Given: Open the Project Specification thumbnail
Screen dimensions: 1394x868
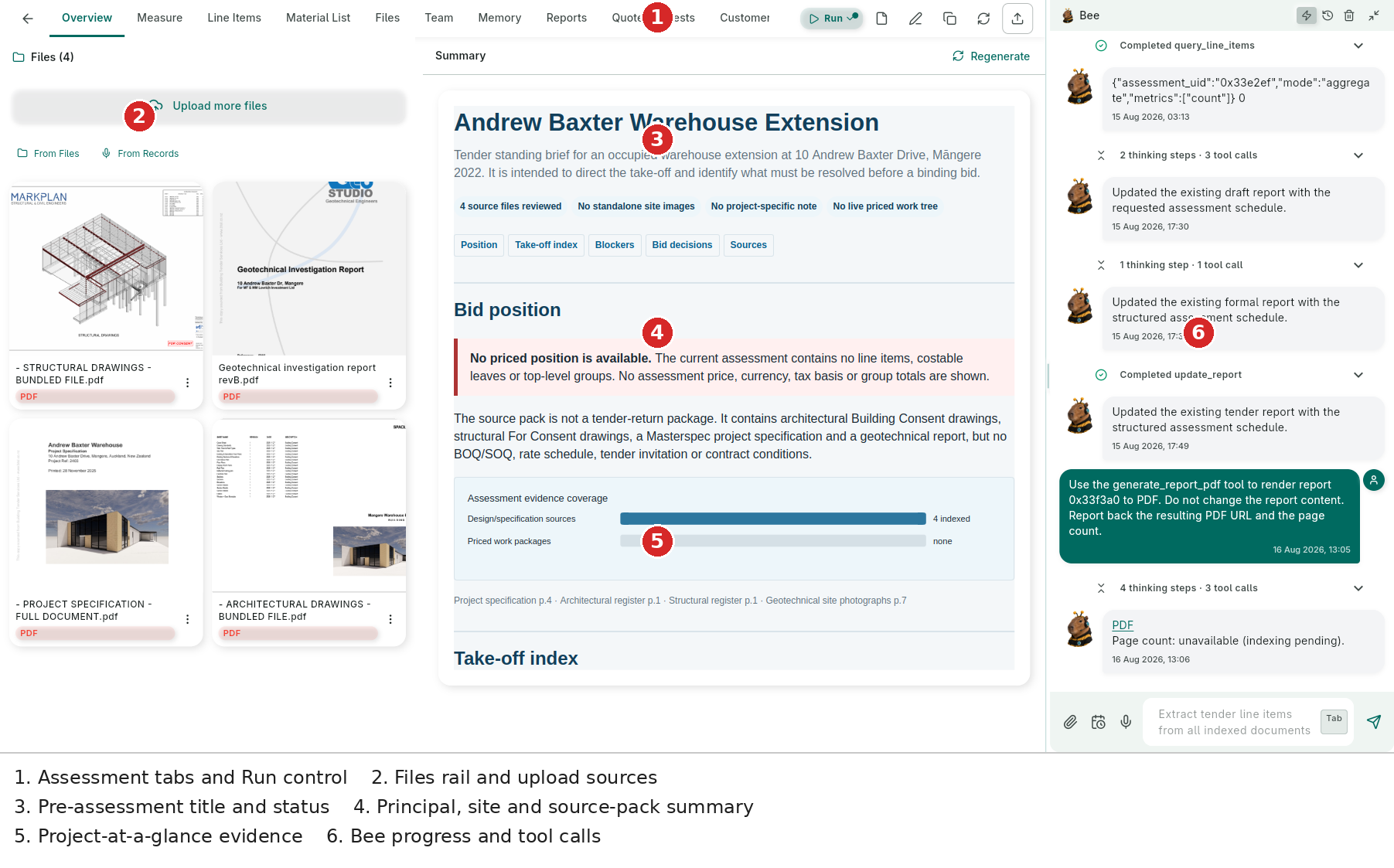Looking at the screenshot, I should point(107,504).
